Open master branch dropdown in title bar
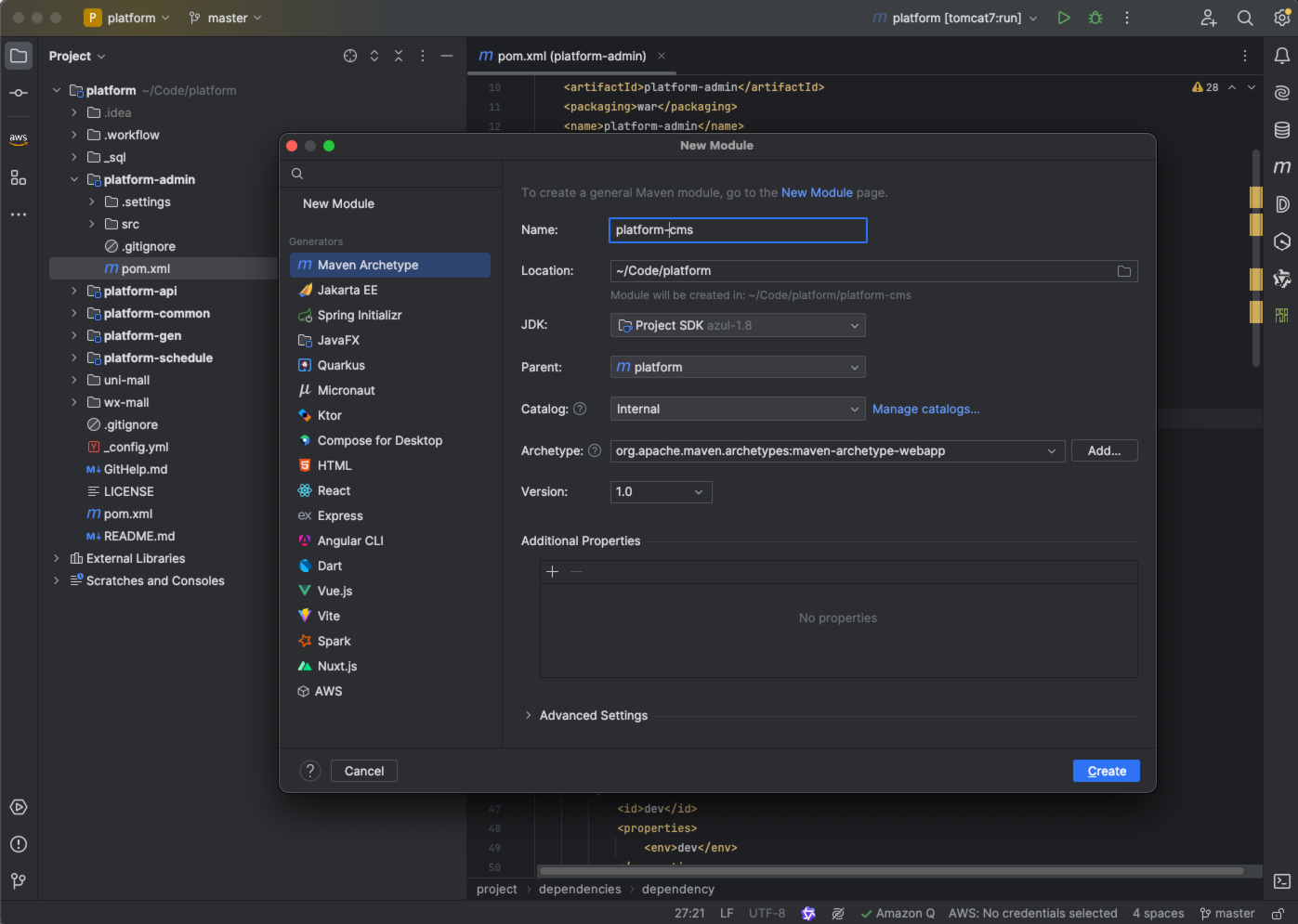The image size is (1298, 924). pyautogui.click(x=226, y=18)
